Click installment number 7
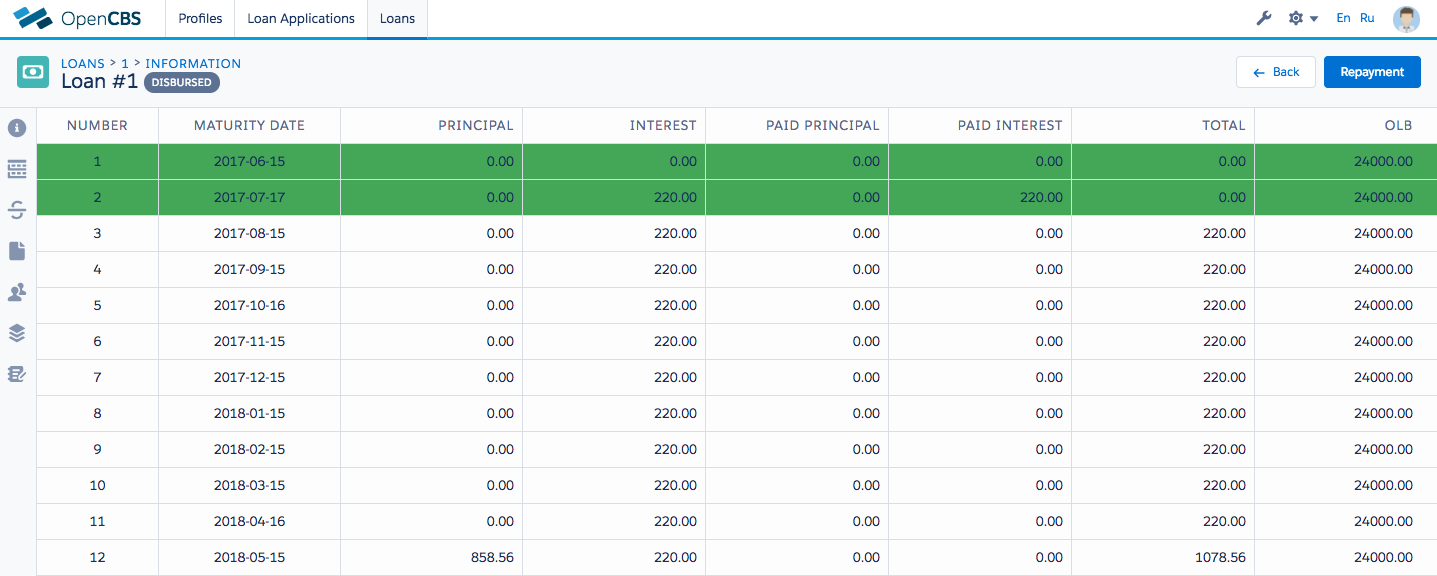The width and height of the screenshot is (1437, 576). point(97,377)
